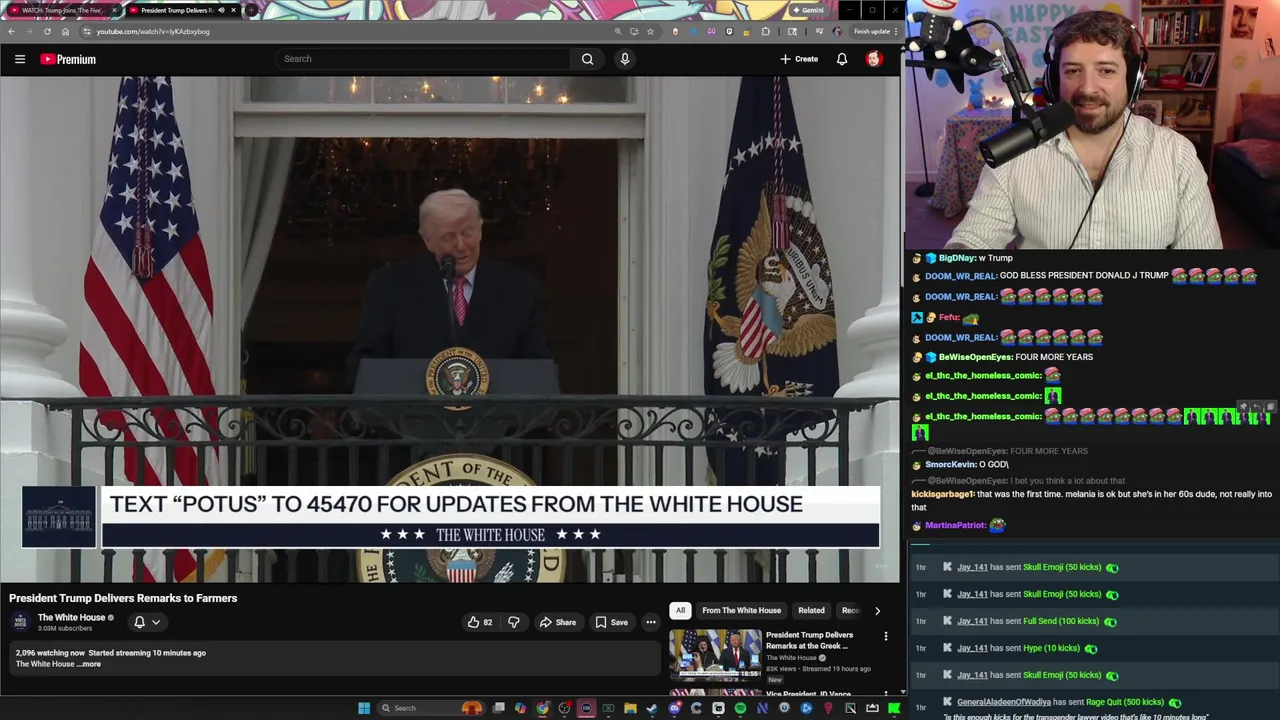Select the 'All' filter chip
Screen dimensions: 1280x720
tap(680, 610)
